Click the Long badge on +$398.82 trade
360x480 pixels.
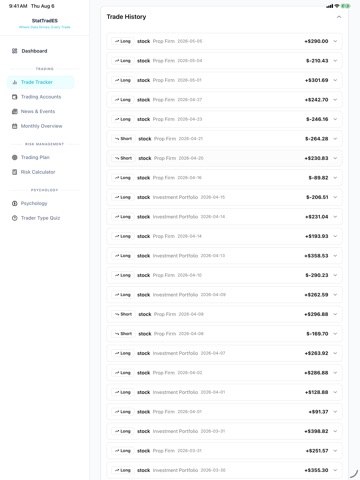[x=123, y=431]
